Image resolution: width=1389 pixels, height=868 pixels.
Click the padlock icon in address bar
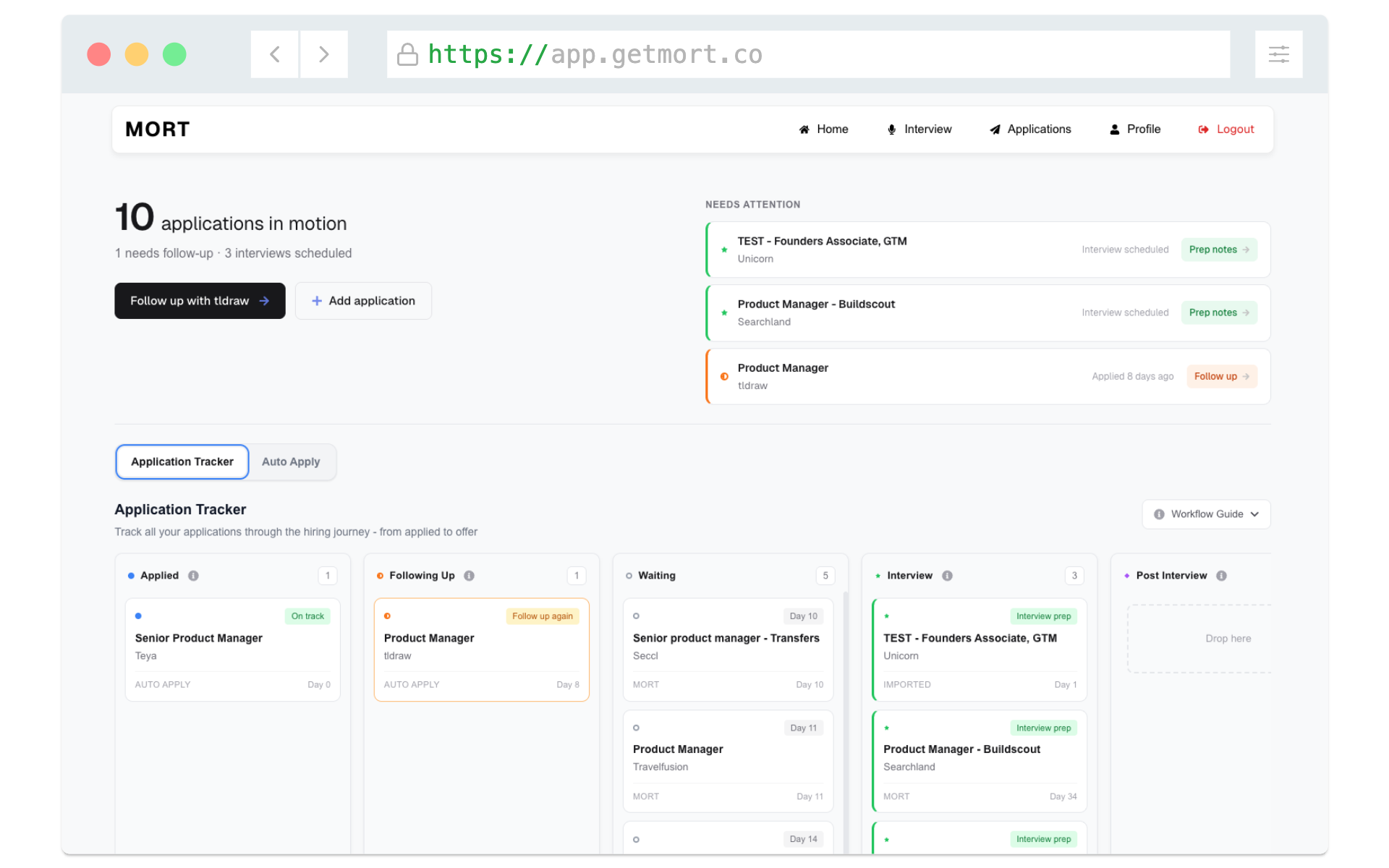coord(407,54)
